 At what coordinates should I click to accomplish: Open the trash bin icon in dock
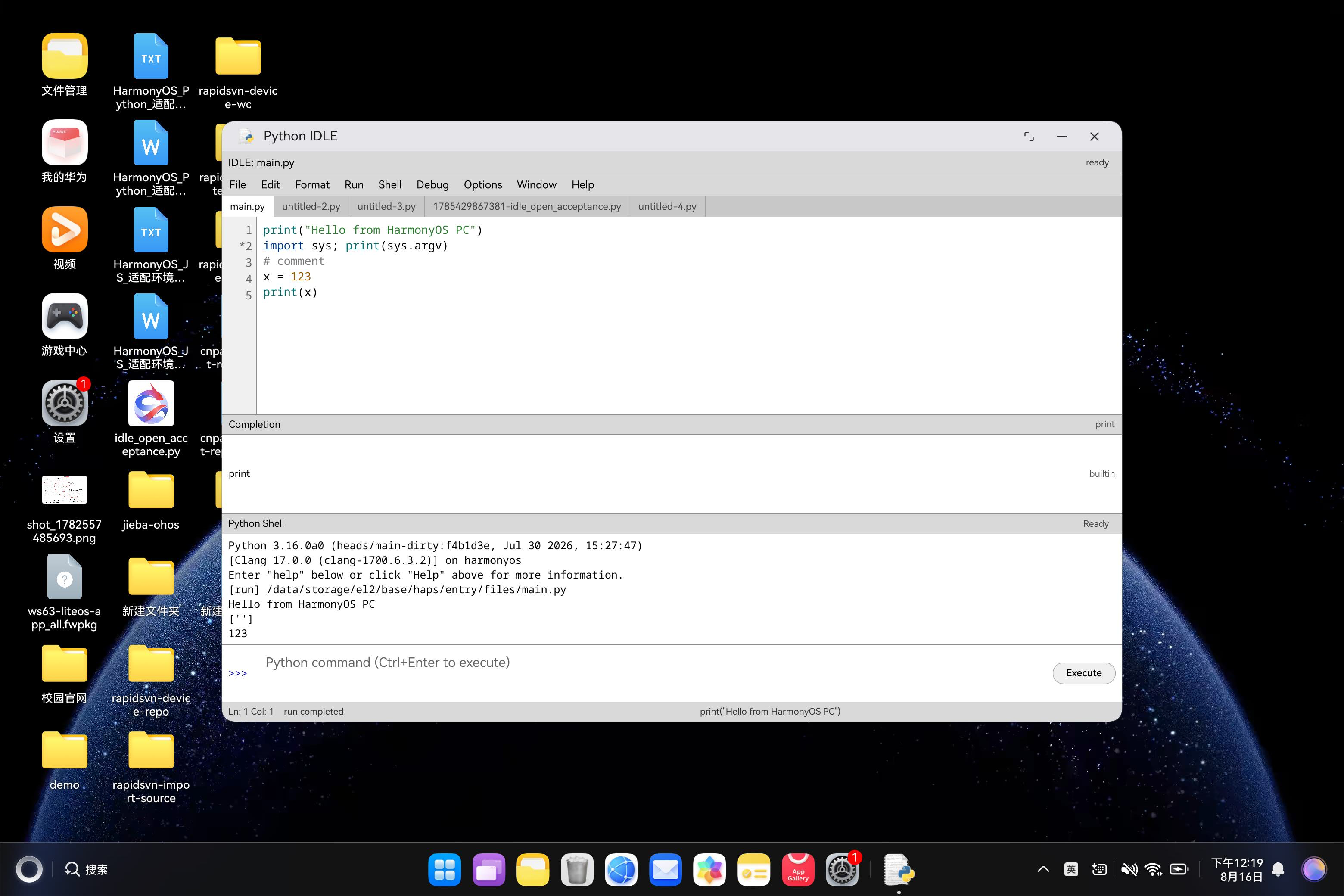pyautogui.click(x=576, y=870)
